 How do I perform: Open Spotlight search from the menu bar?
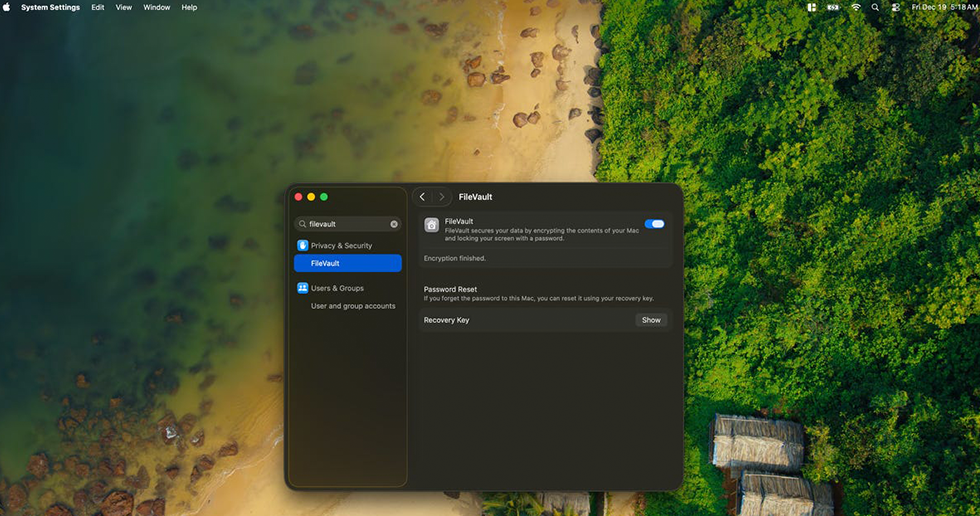(x=875, y=7)
